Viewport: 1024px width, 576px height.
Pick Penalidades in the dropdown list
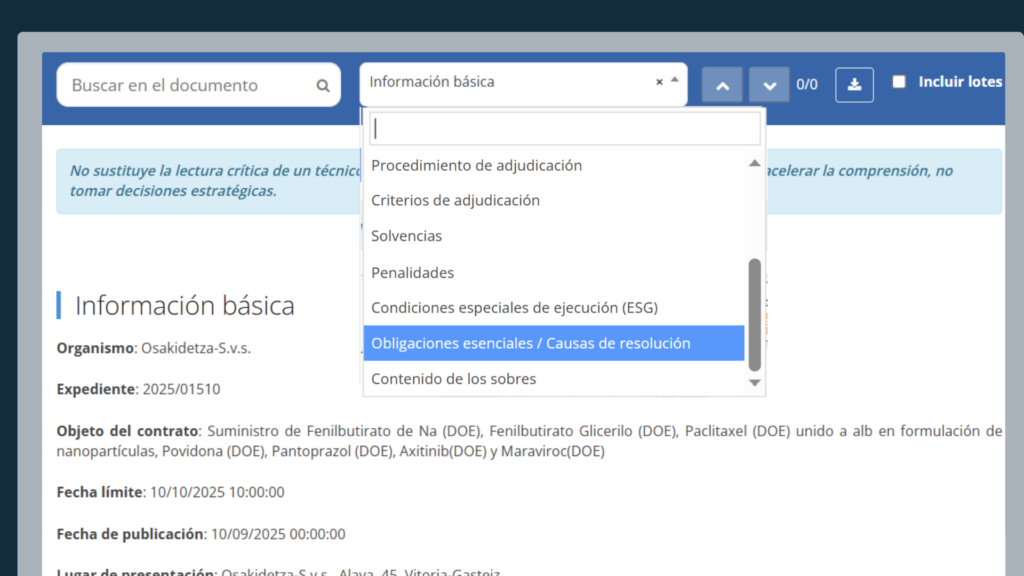412,272
